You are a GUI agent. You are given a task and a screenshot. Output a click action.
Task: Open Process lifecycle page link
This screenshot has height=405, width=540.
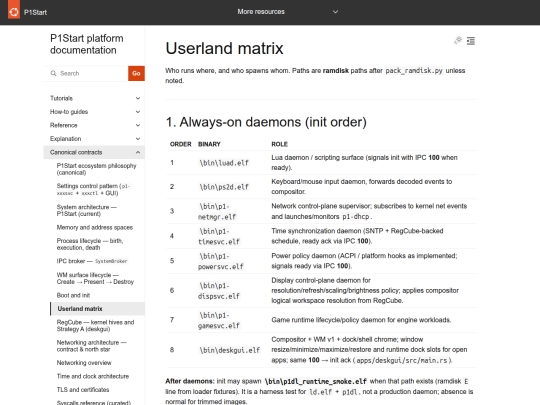click(90, 244)
